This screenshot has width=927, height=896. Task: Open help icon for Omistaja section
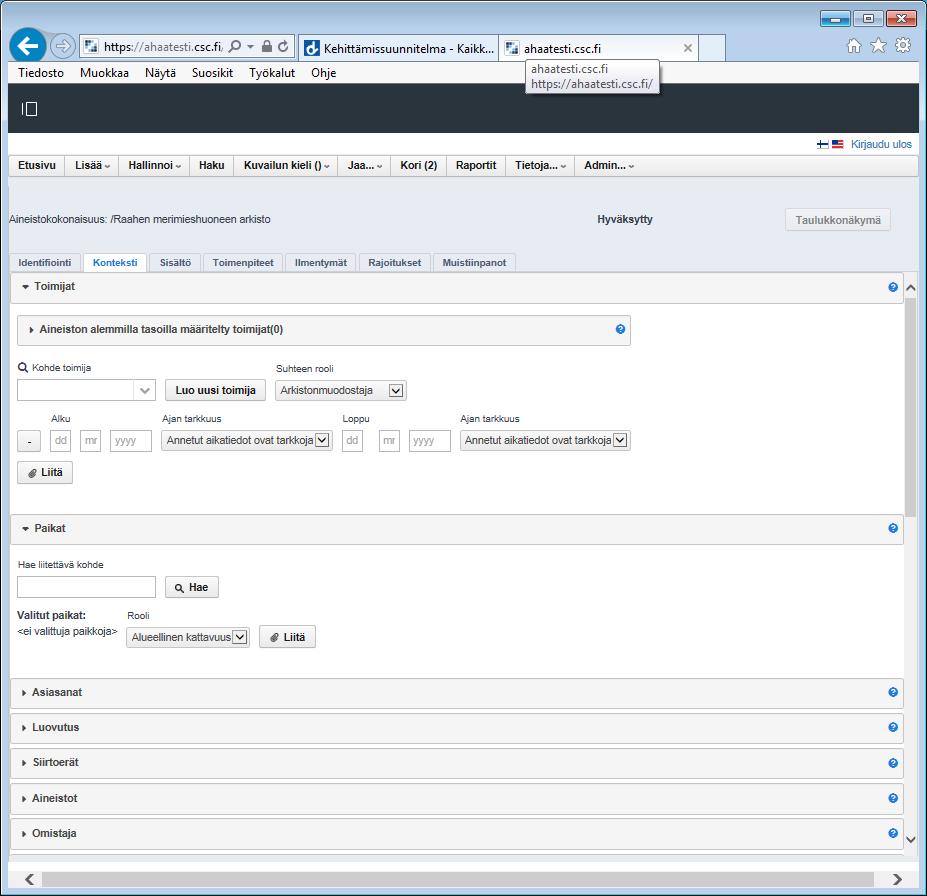click(x=893, y=833)
